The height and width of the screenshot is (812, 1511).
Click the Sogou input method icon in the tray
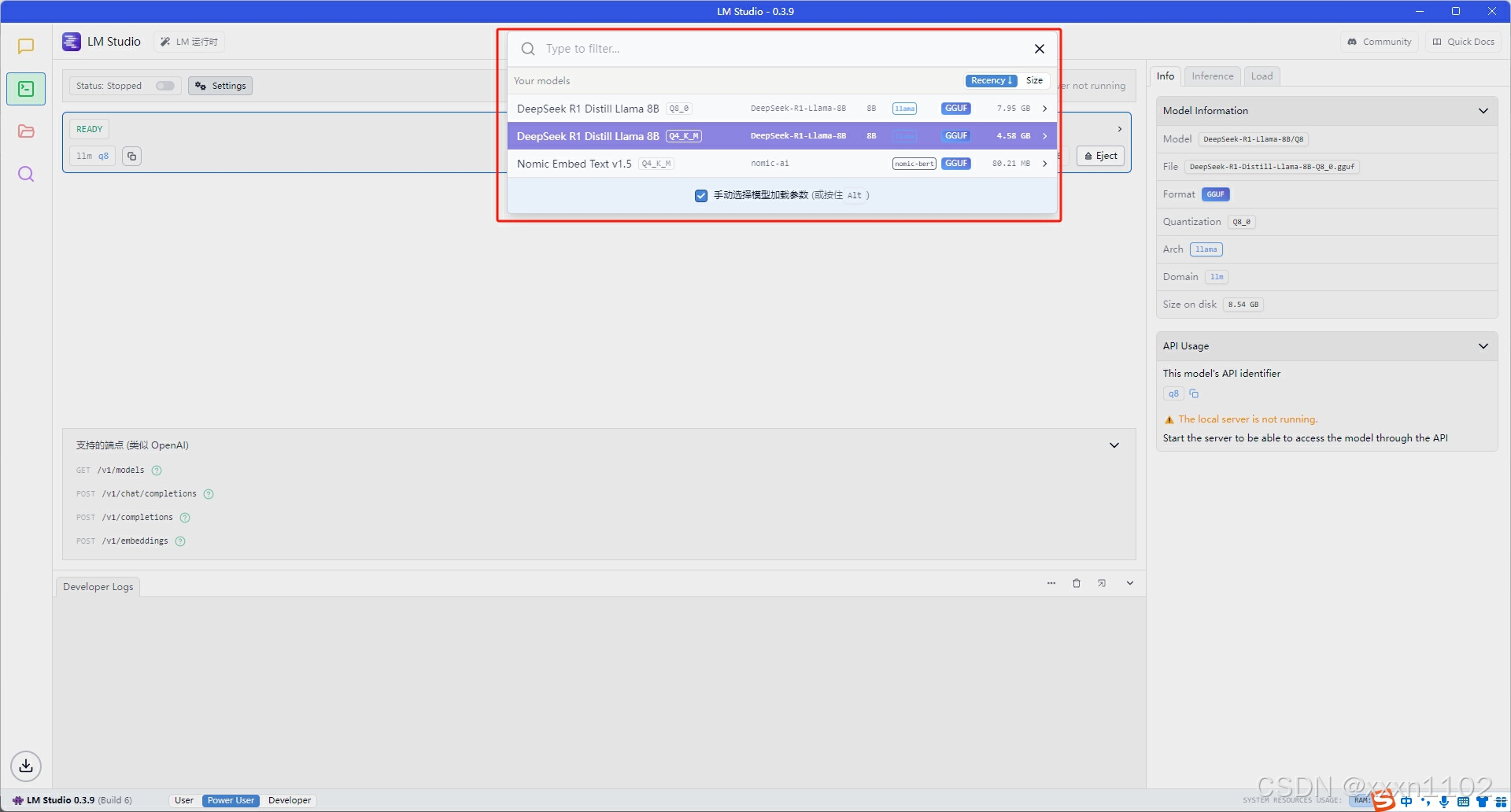click(x=1384, y=801)
